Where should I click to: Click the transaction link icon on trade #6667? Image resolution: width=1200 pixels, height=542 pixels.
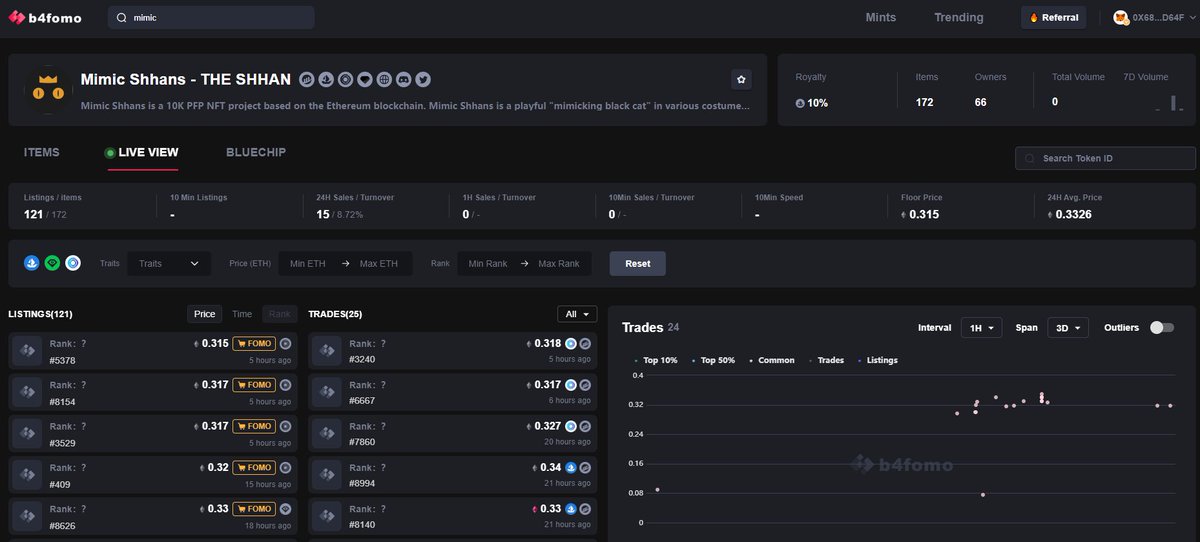[585, 384]
